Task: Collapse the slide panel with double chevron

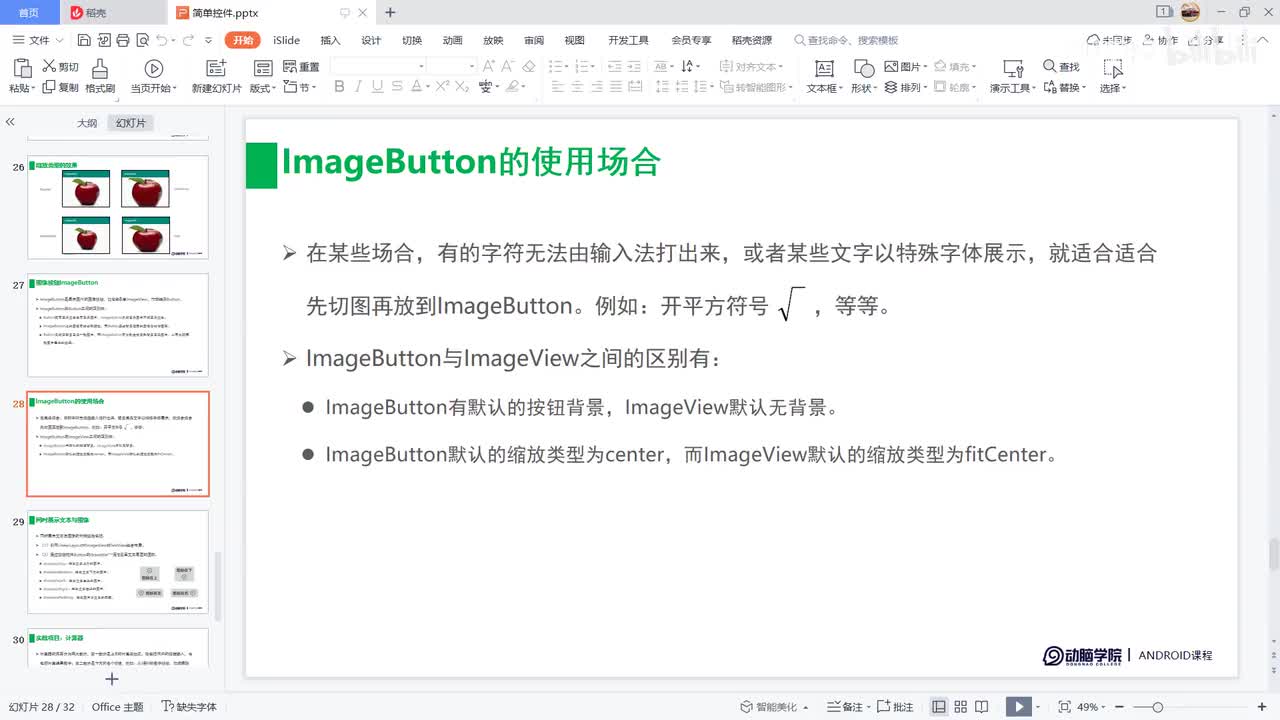Action: click(10, 122)
